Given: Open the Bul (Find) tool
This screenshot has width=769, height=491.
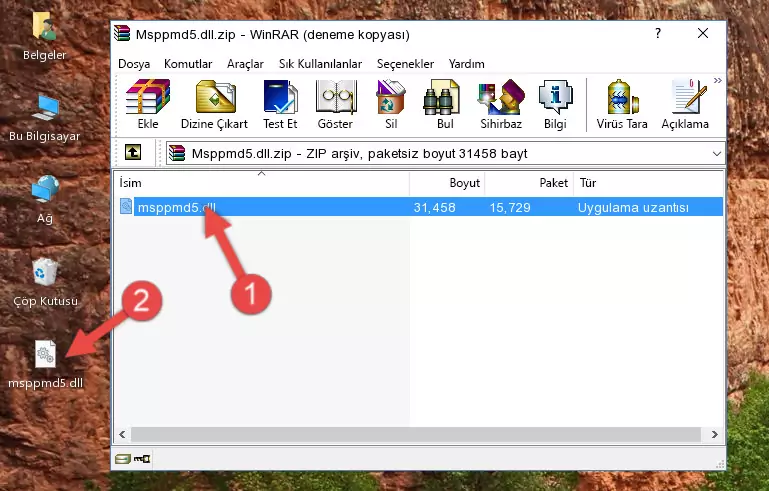Looking at the screenshot, I should point(445,104).
